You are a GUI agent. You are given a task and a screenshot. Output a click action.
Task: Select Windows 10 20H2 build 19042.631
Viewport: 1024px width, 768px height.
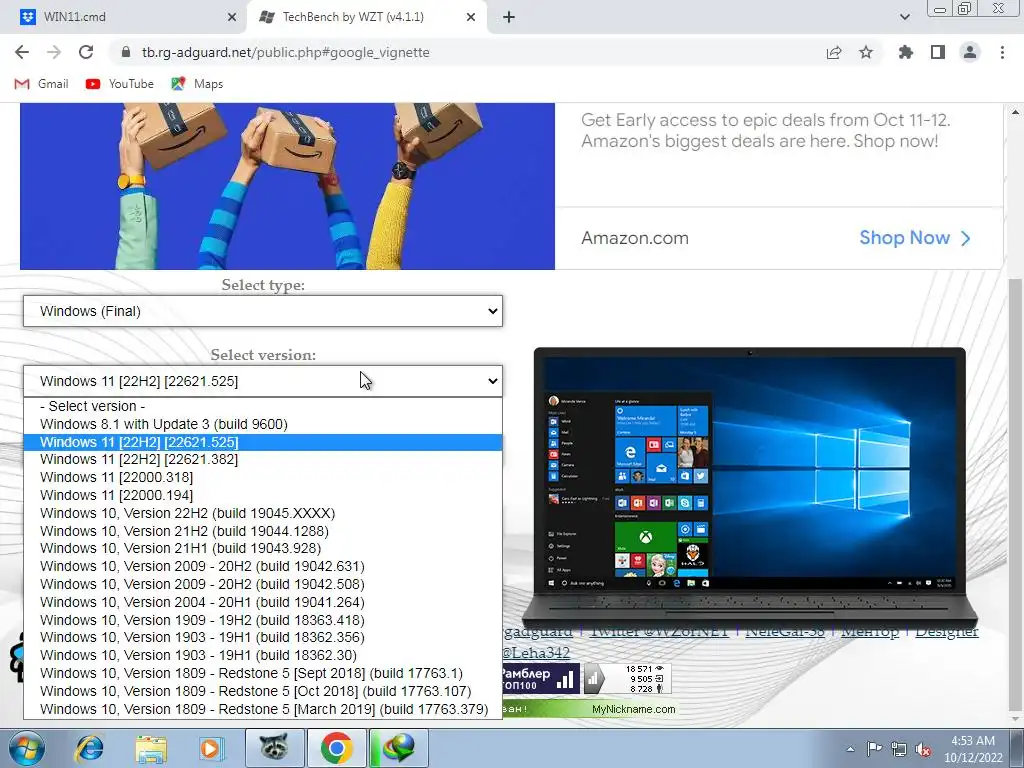click(x=263, y=566)
